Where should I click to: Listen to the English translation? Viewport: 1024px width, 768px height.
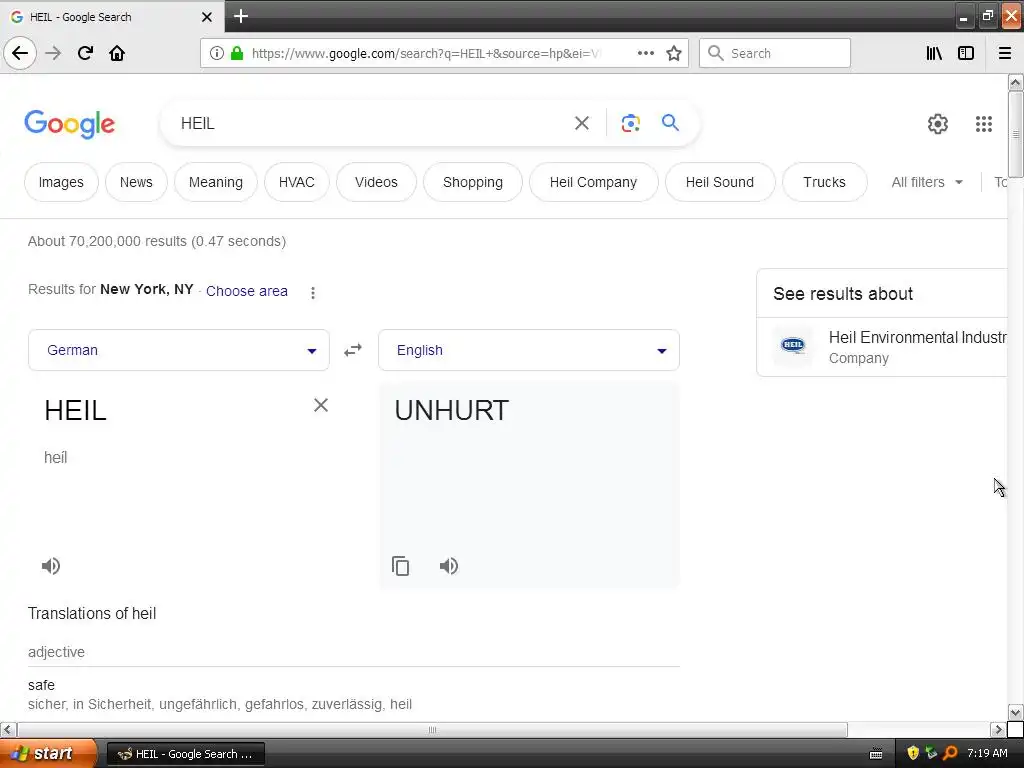[449, 566]
